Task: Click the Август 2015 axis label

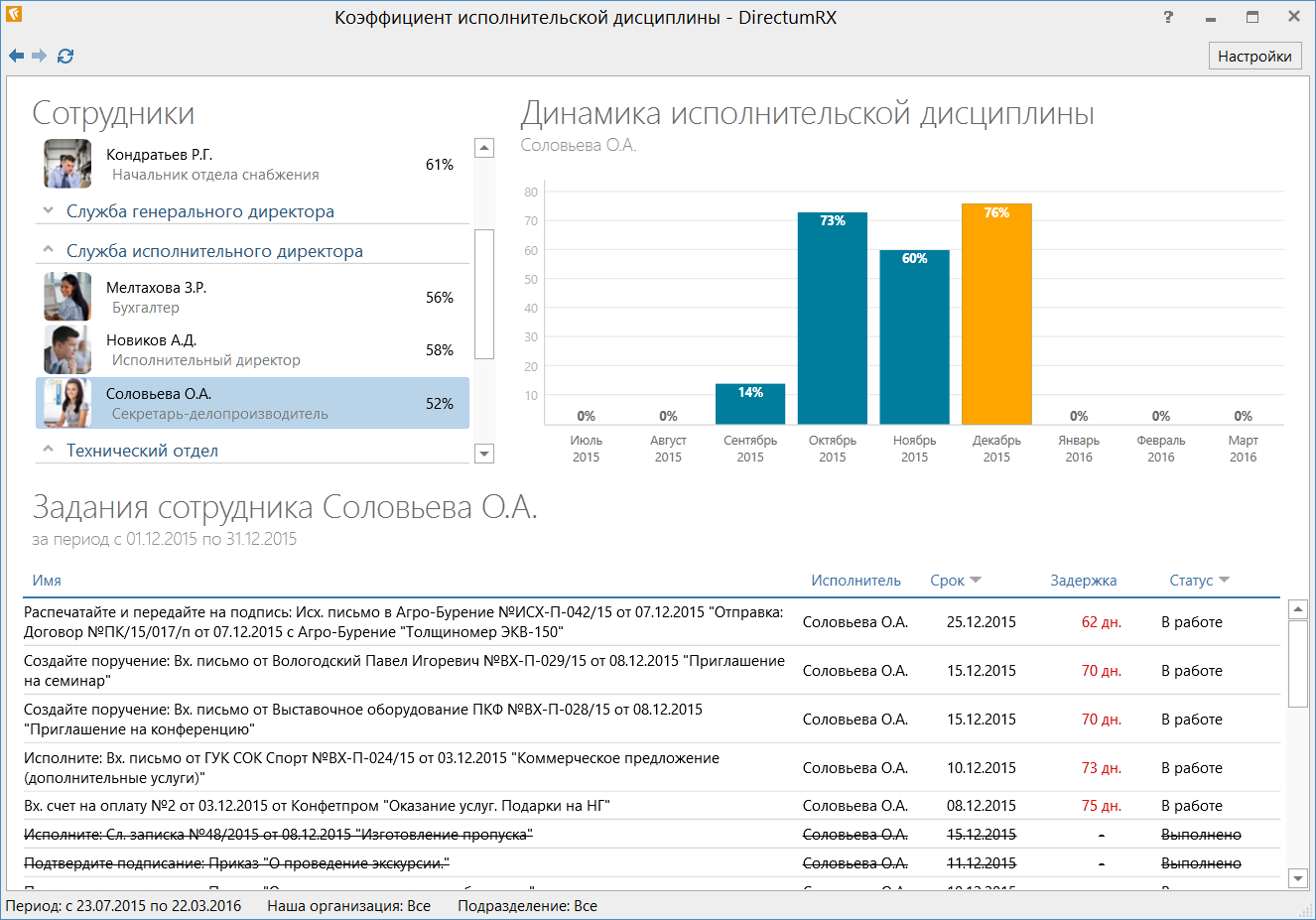Action: coord(668,449)
